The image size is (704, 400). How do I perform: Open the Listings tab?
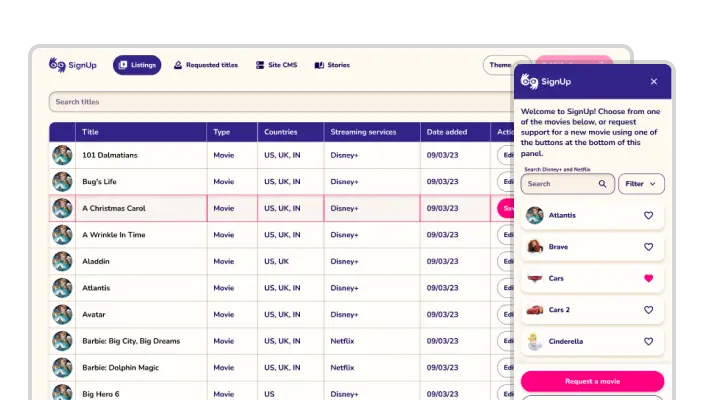(137, 65)
